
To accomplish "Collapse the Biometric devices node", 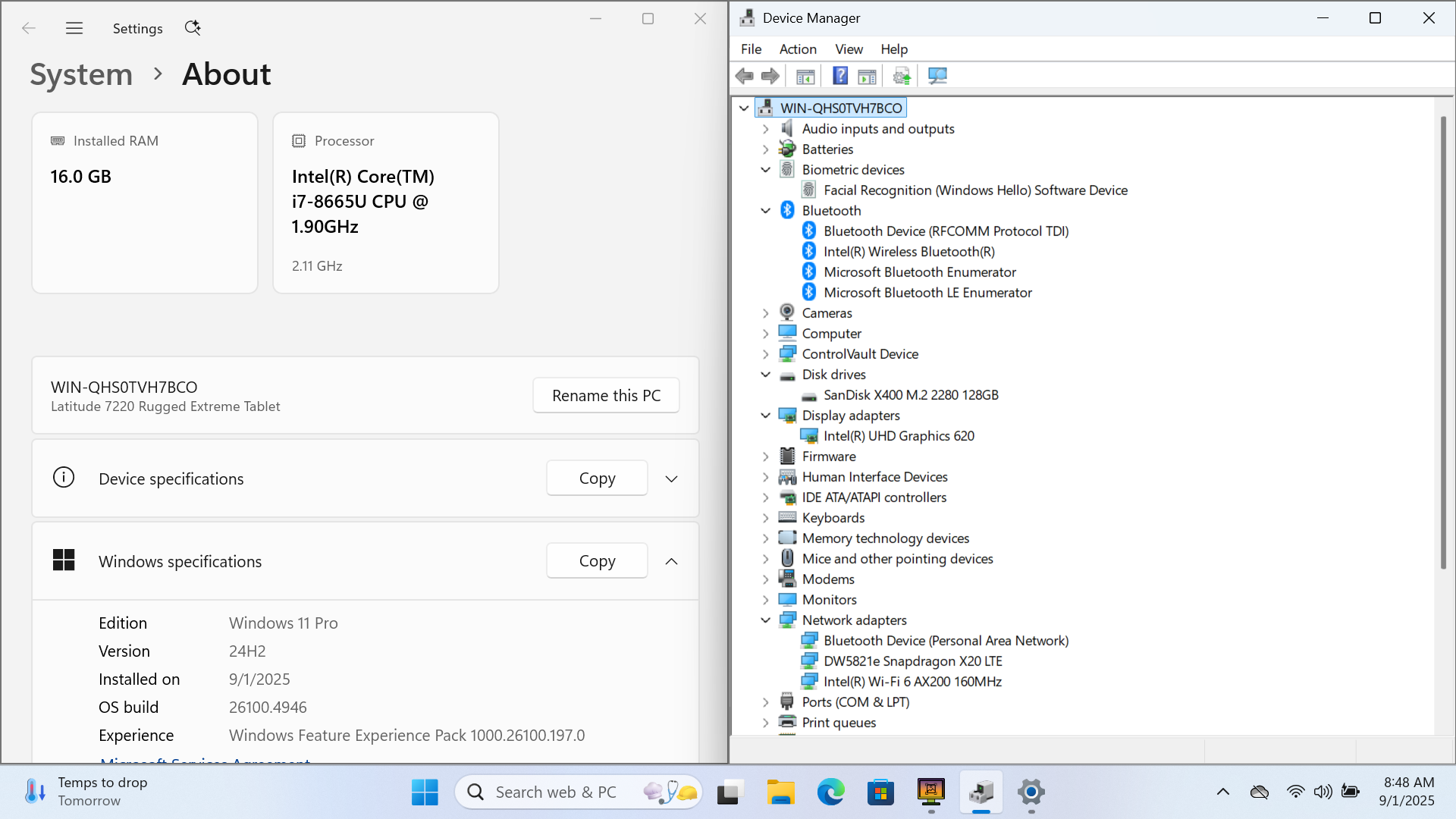I will pyautogui.click(x=766, y=170).
